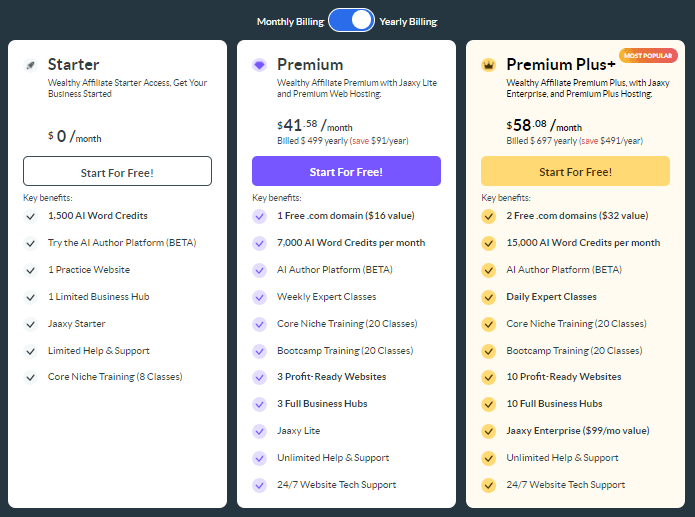Viewport: 695px width, 517px height.
Task: Click the $58.08 per month price
Action: tap(544, 125)
